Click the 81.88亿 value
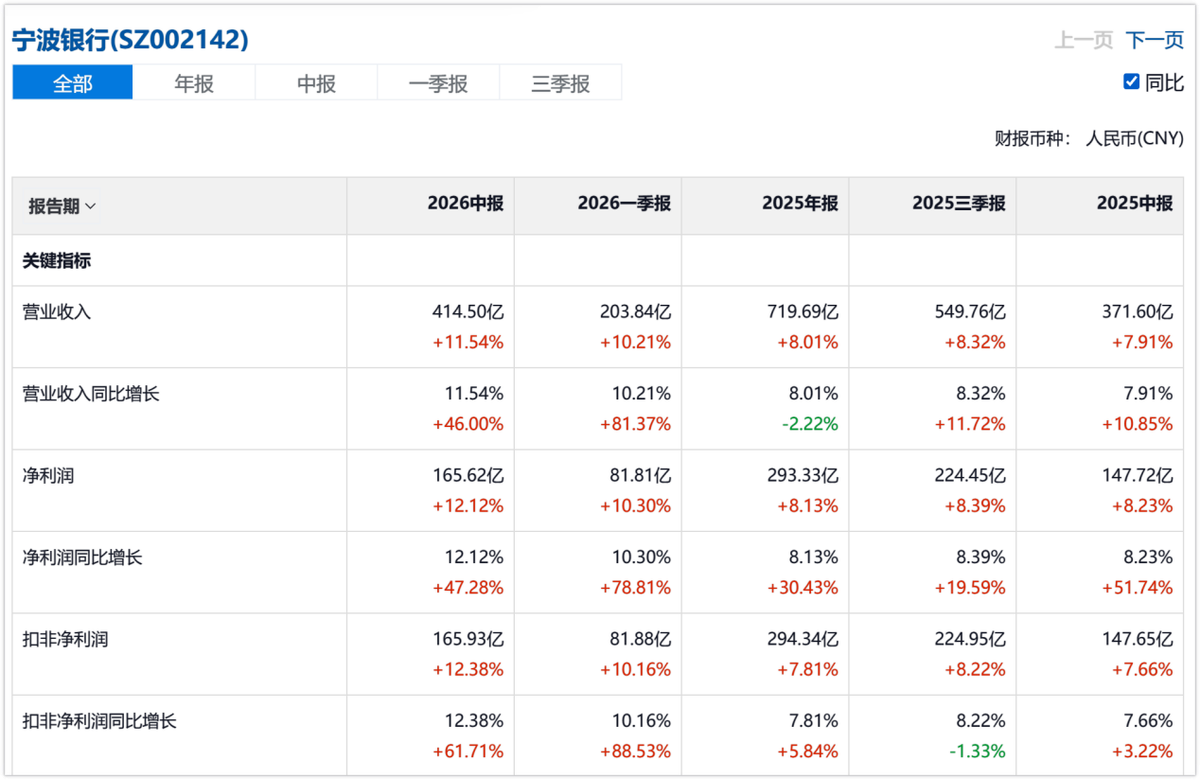Image resolution: width=1200 pixels, height=780 pixels. coord(640,639)
